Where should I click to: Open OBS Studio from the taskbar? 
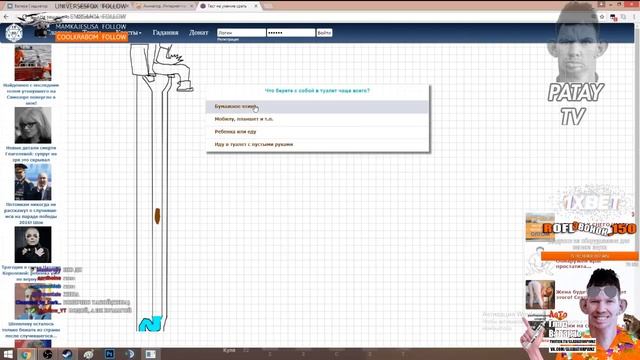[x=47, y=354]
